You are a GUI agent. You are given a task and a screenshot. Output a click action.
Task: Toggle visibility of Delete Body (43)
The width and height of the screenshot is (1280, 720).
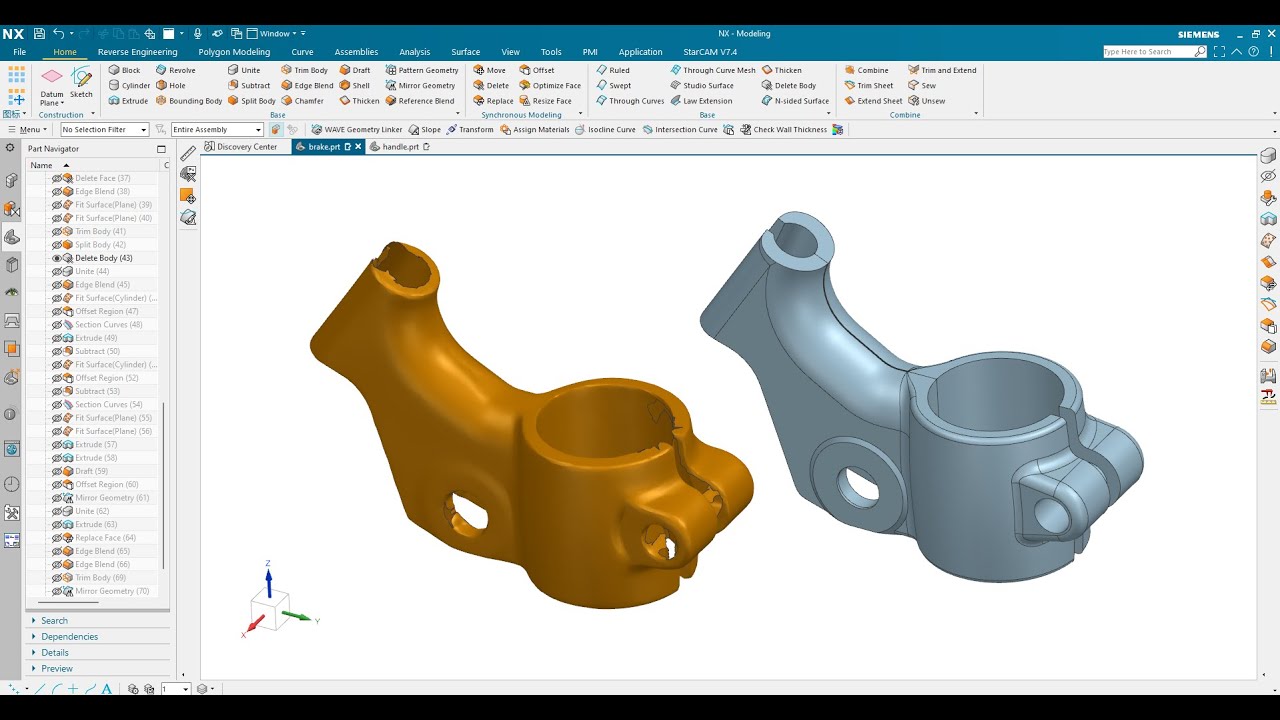click(x=57, y=258)
